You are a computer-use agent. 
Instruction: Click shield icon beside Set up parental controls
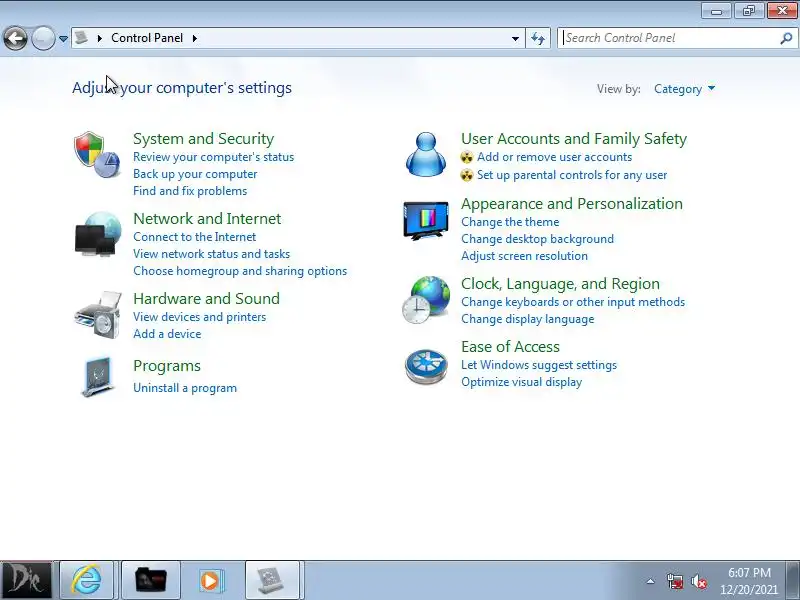[467, 175]
